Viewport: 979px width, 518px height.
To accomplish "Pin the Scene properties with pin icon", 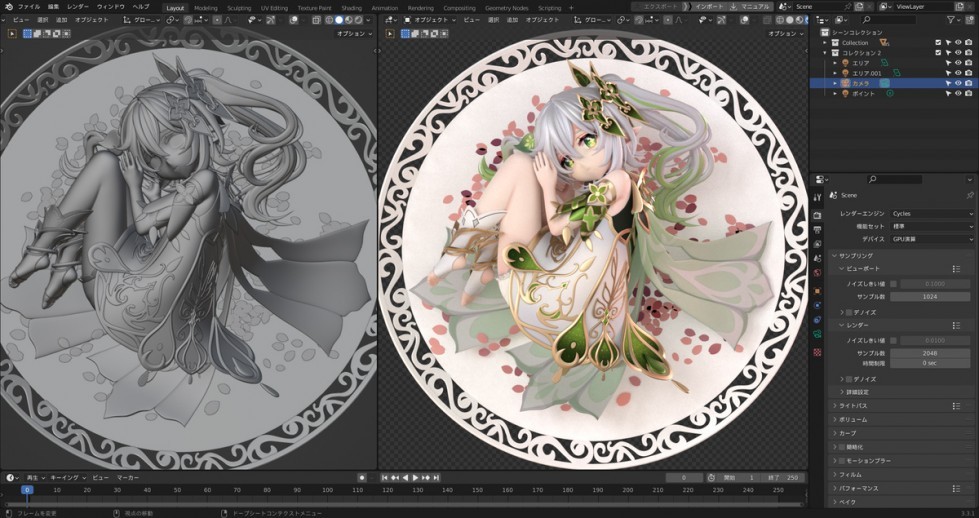I will click(969, 195).
